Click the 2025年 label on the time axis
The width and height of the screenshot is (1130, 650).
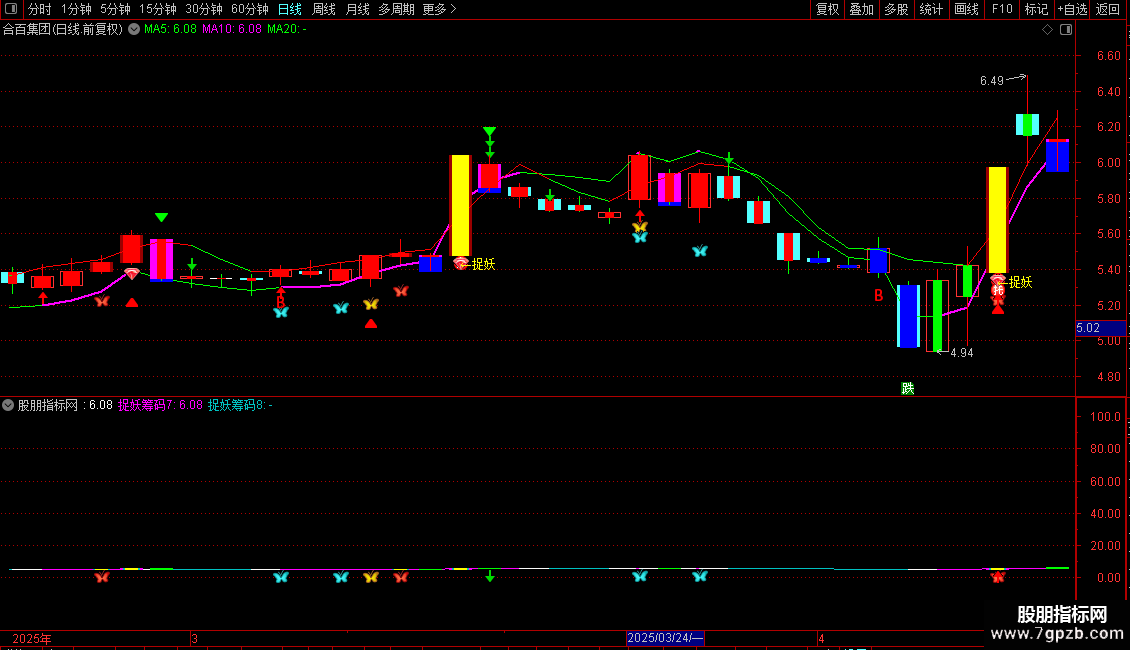32,638
